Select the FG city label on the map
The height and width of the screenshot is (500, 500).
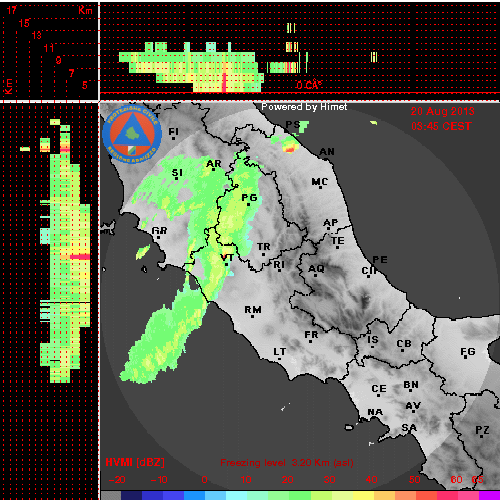click(468, 352)
